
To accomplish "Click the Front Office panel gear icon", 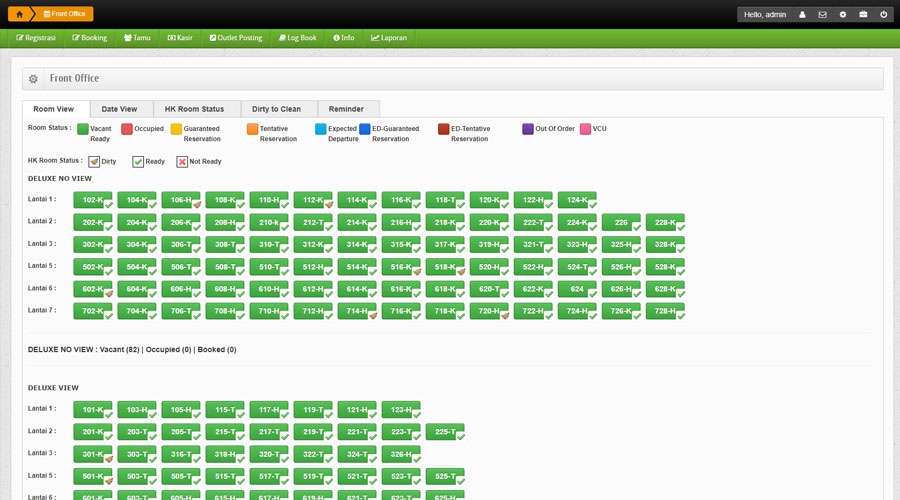I will coord(34,79).
